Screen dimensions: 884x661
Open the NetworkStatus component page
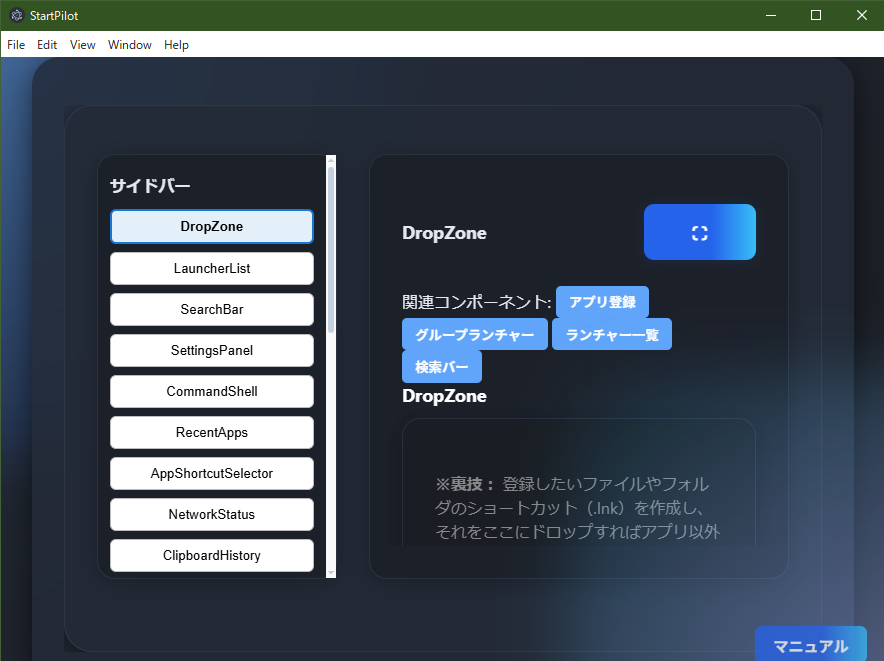pyautogui.click(x=211, y=514)
